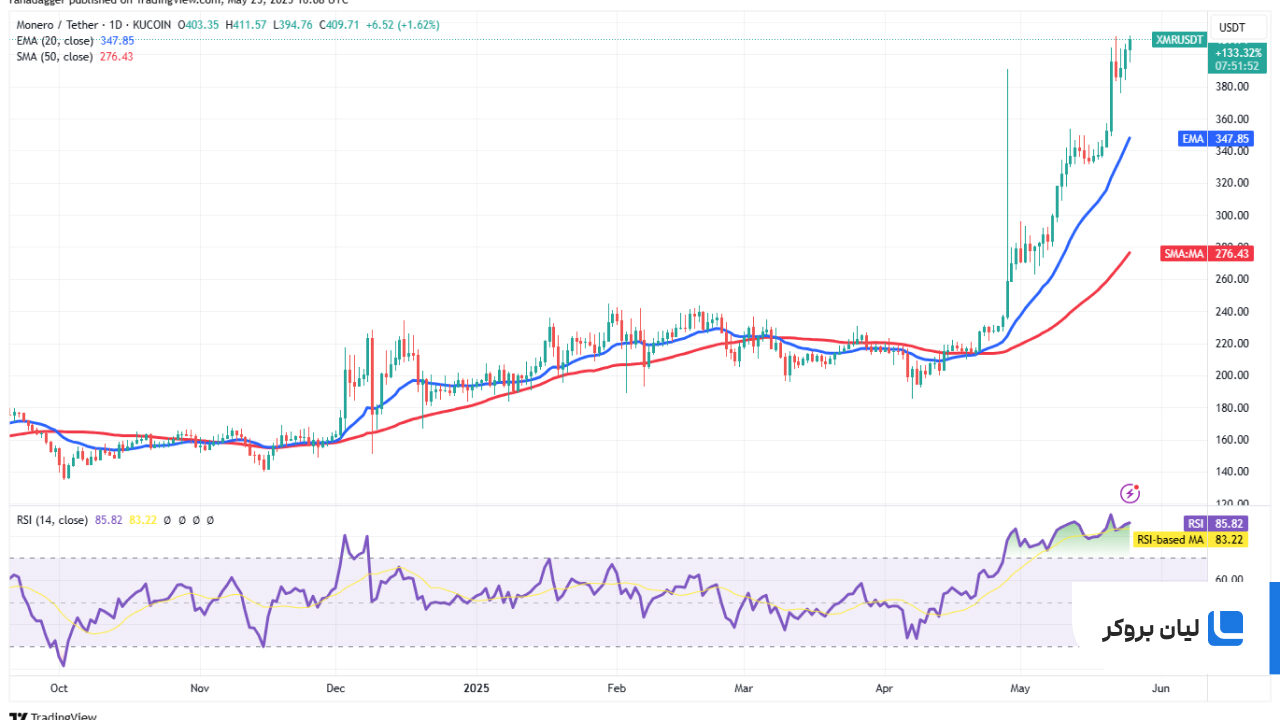Open the RSI (14, close) indicator legend
Image resolution: width=1281 pixels, height=720 pixels.
tap(52, 520)
